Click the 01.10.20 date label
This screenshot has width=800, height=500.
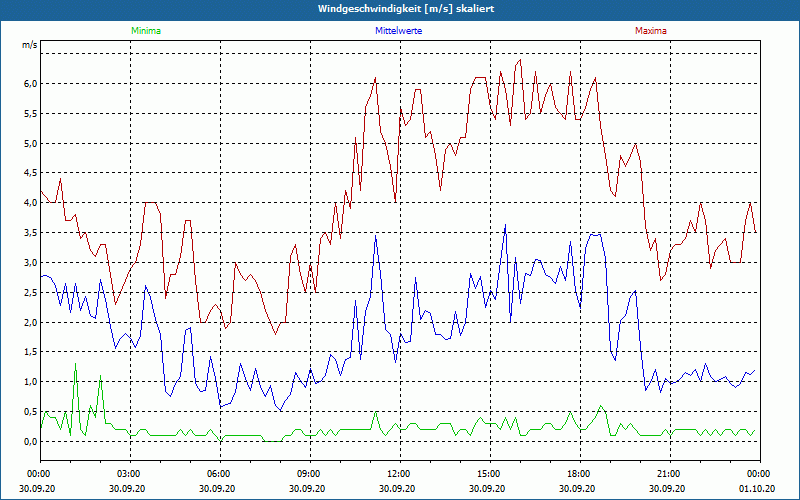click(757, 488)
